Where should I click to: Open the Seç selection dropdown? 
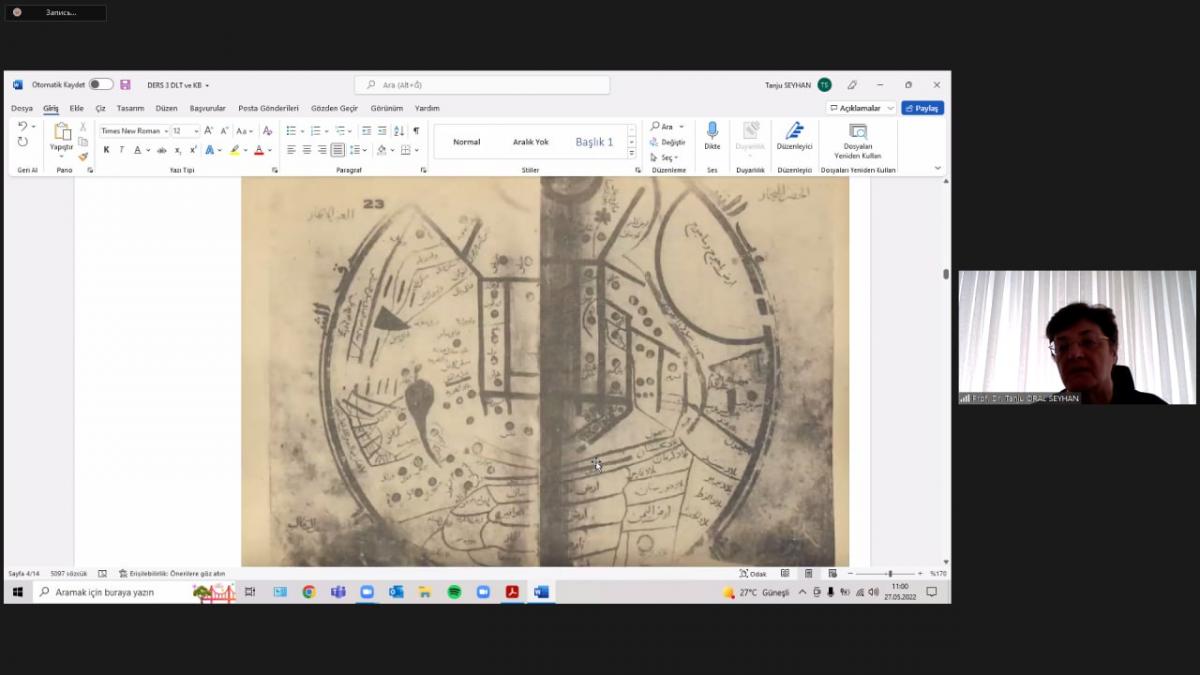tap(665, 157)
